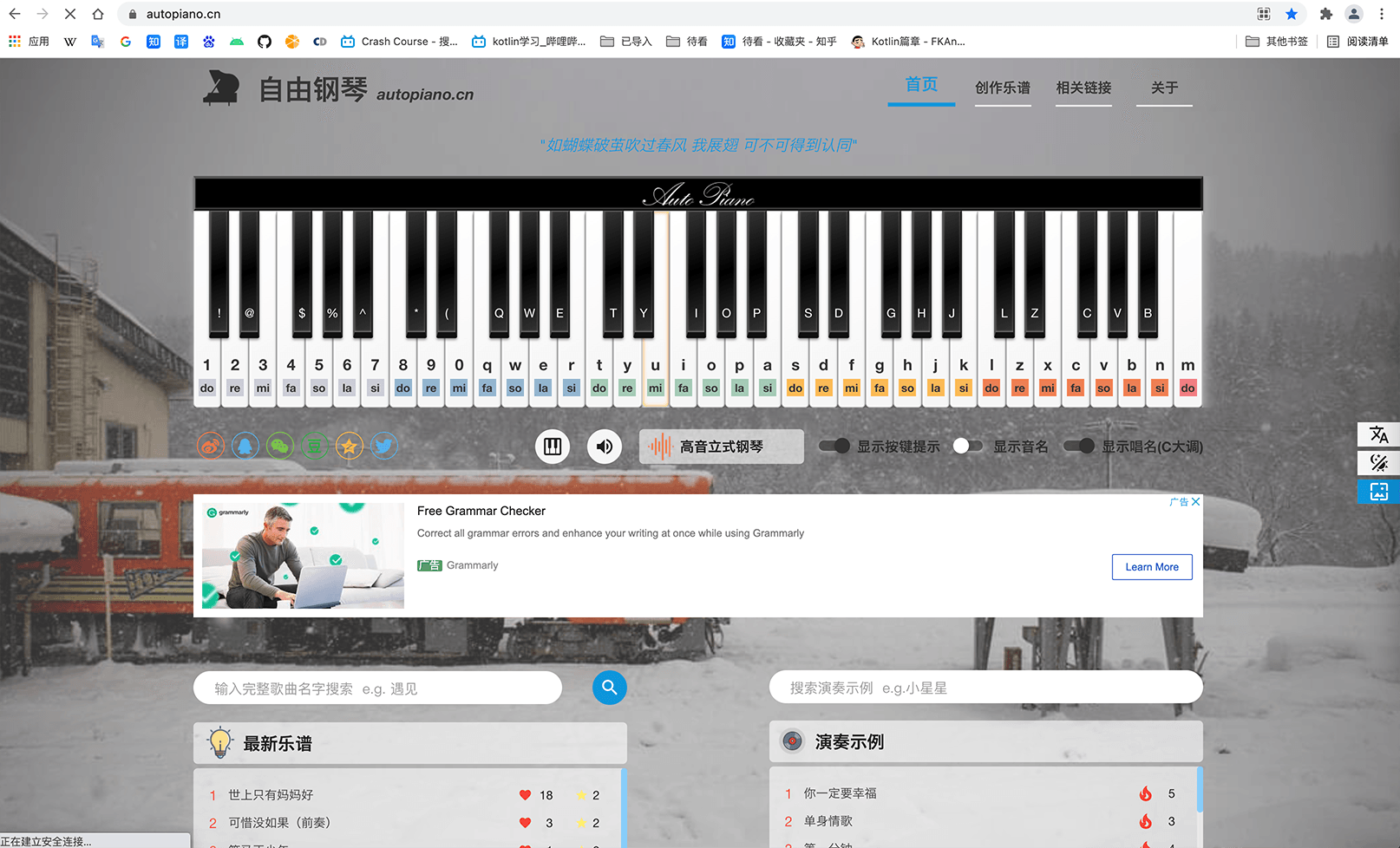The height and width of the screenshot is (848, 1400).
Task: Click the song name search field
Action: click(x=377, y=688)
